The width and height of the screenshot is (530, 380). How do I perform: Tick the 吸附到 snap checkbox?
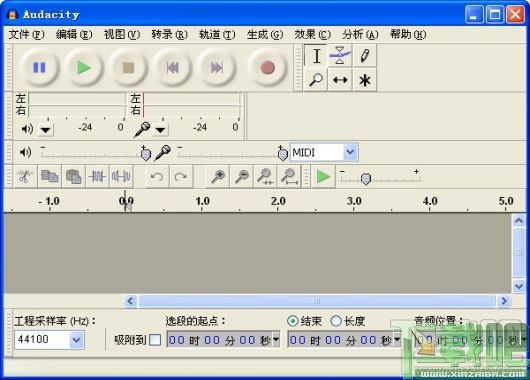point(155,340)
